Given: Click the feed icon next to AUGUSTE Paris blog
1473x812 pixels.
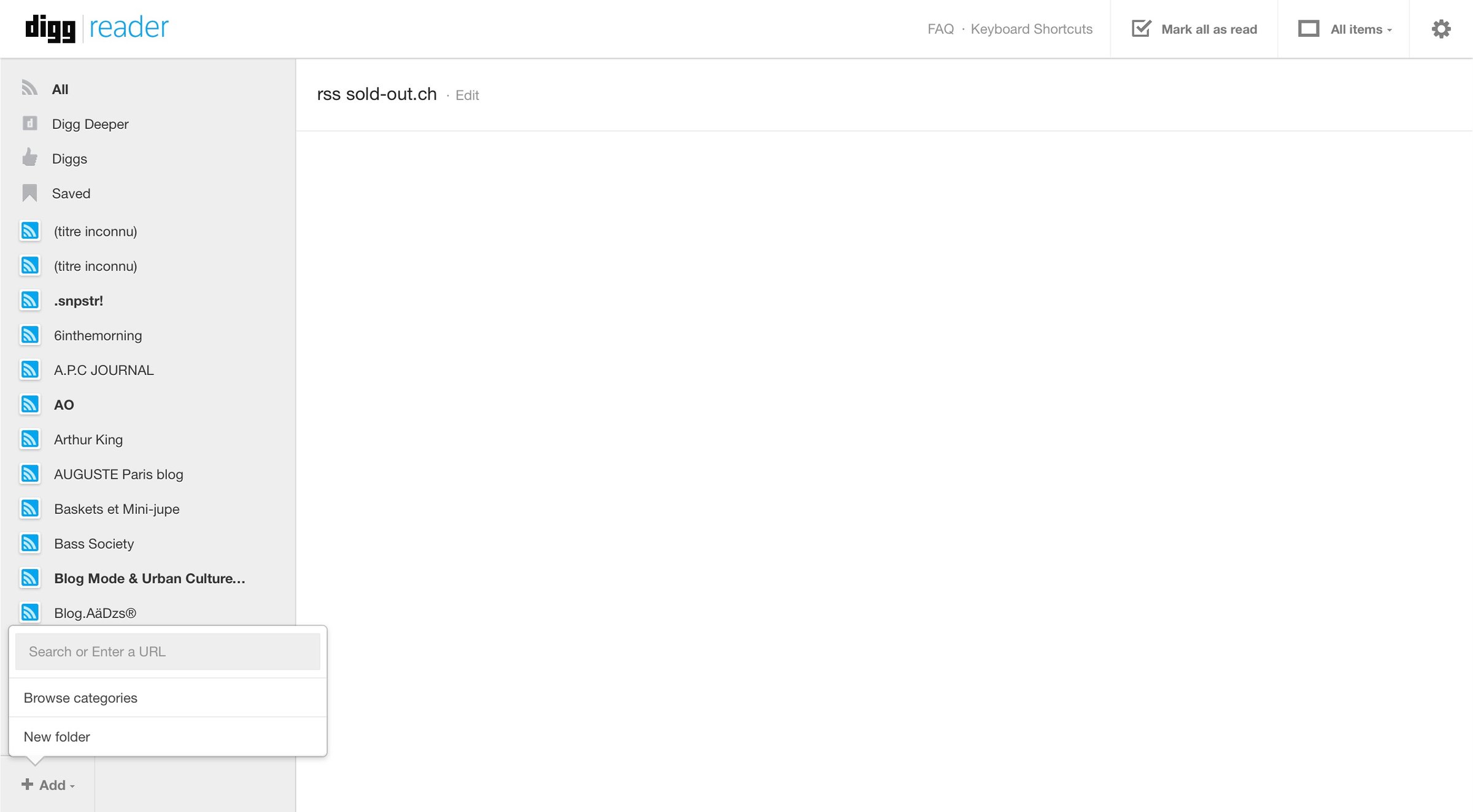Looking at the screenshot, I should [30, 474].
